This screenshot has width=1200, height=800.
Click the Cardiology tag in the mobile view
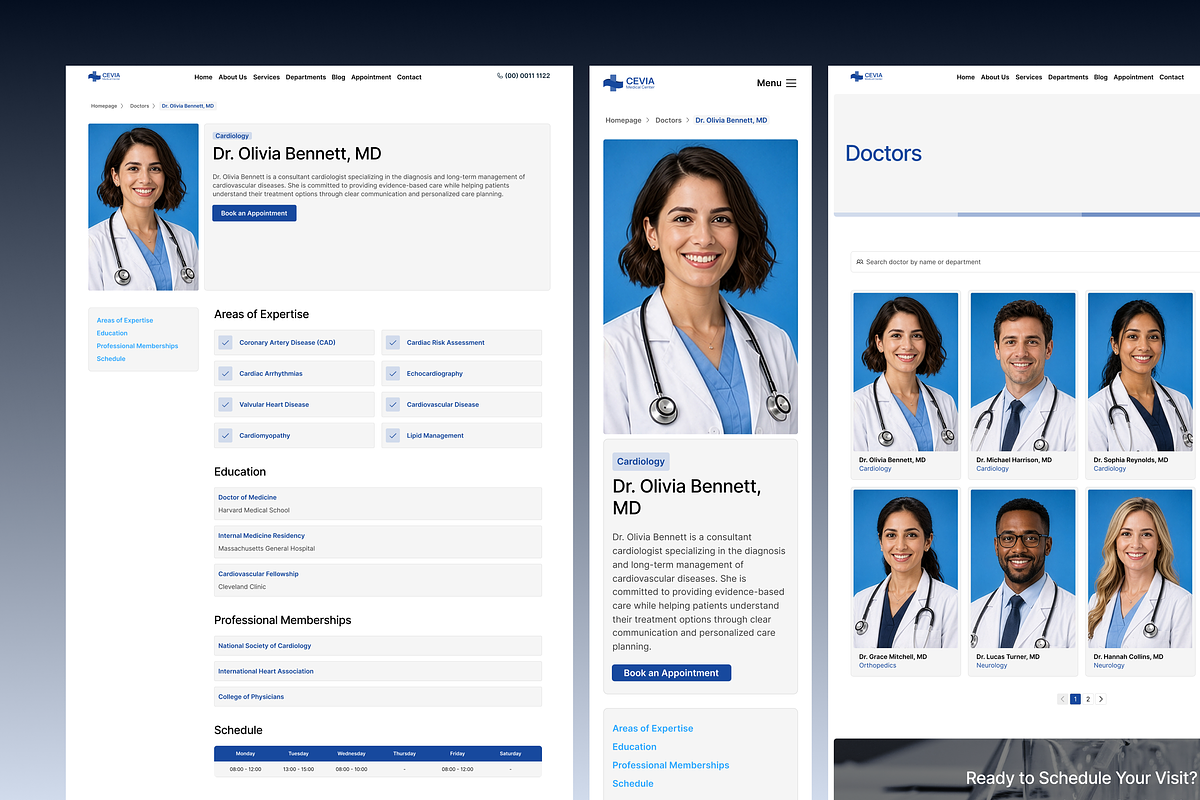pos(641,462)
